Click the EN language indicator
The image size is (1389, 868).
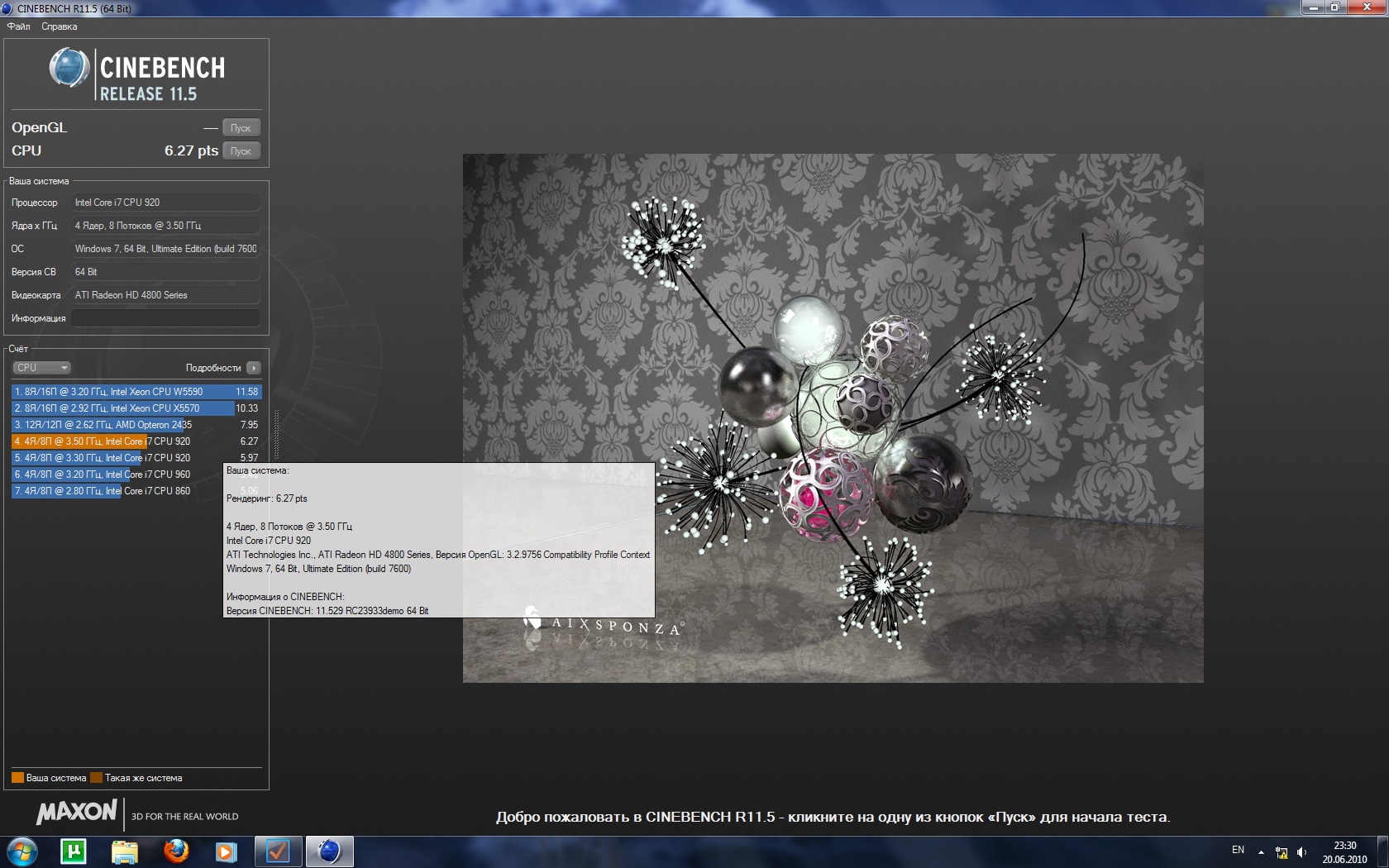1238,850
